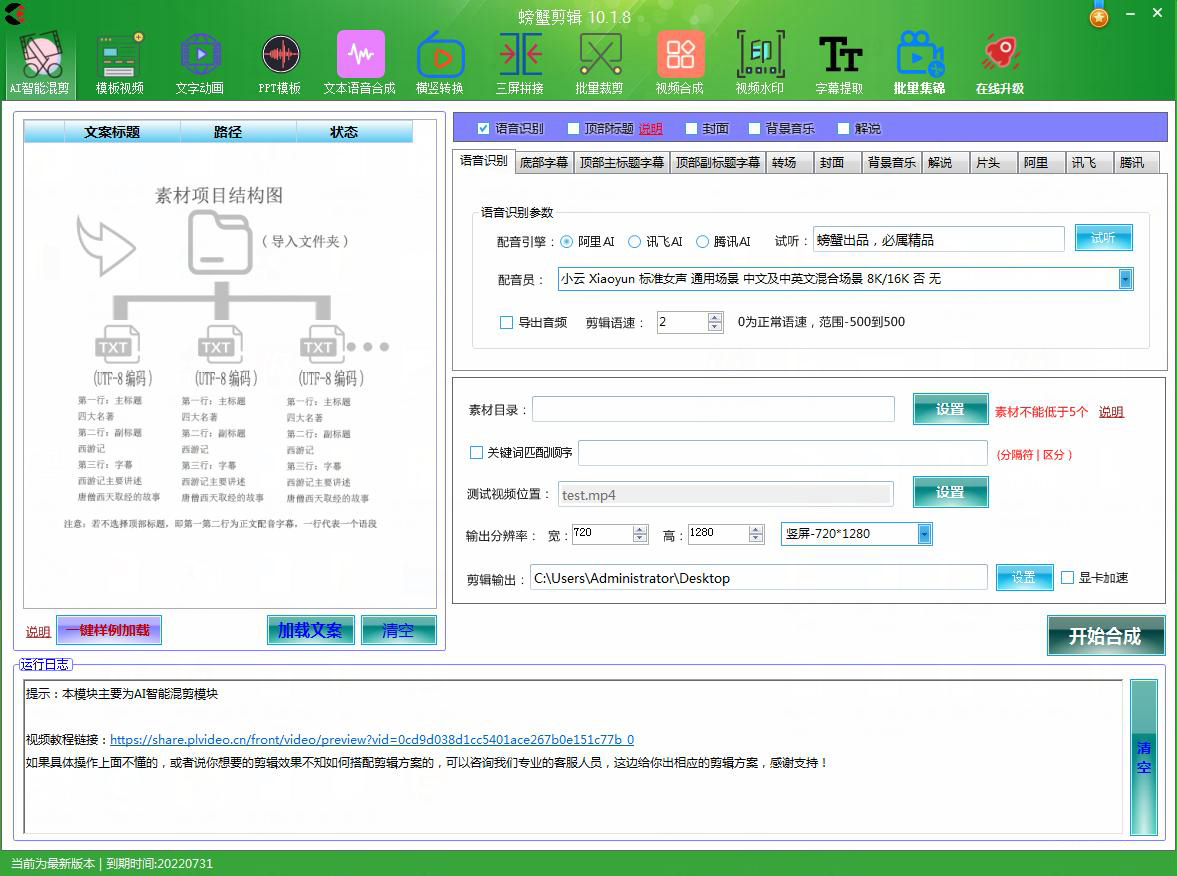Open the 横竖转换 orientation converter
The width and height of the screenshot is (1177, 876).
point(440,60)
